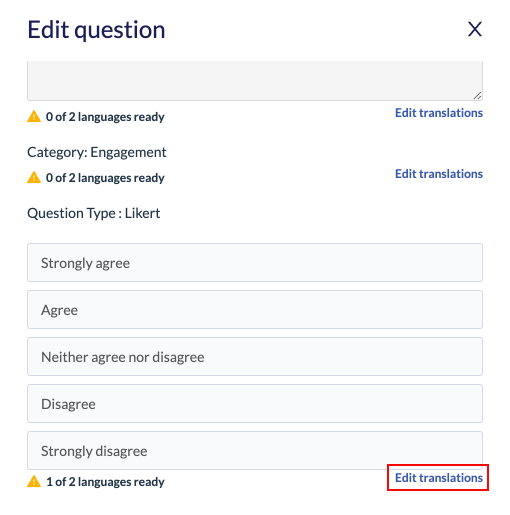Click the languages ready status under Category
The width and height of the screenshot is (510, 515).
coord(105,178)
